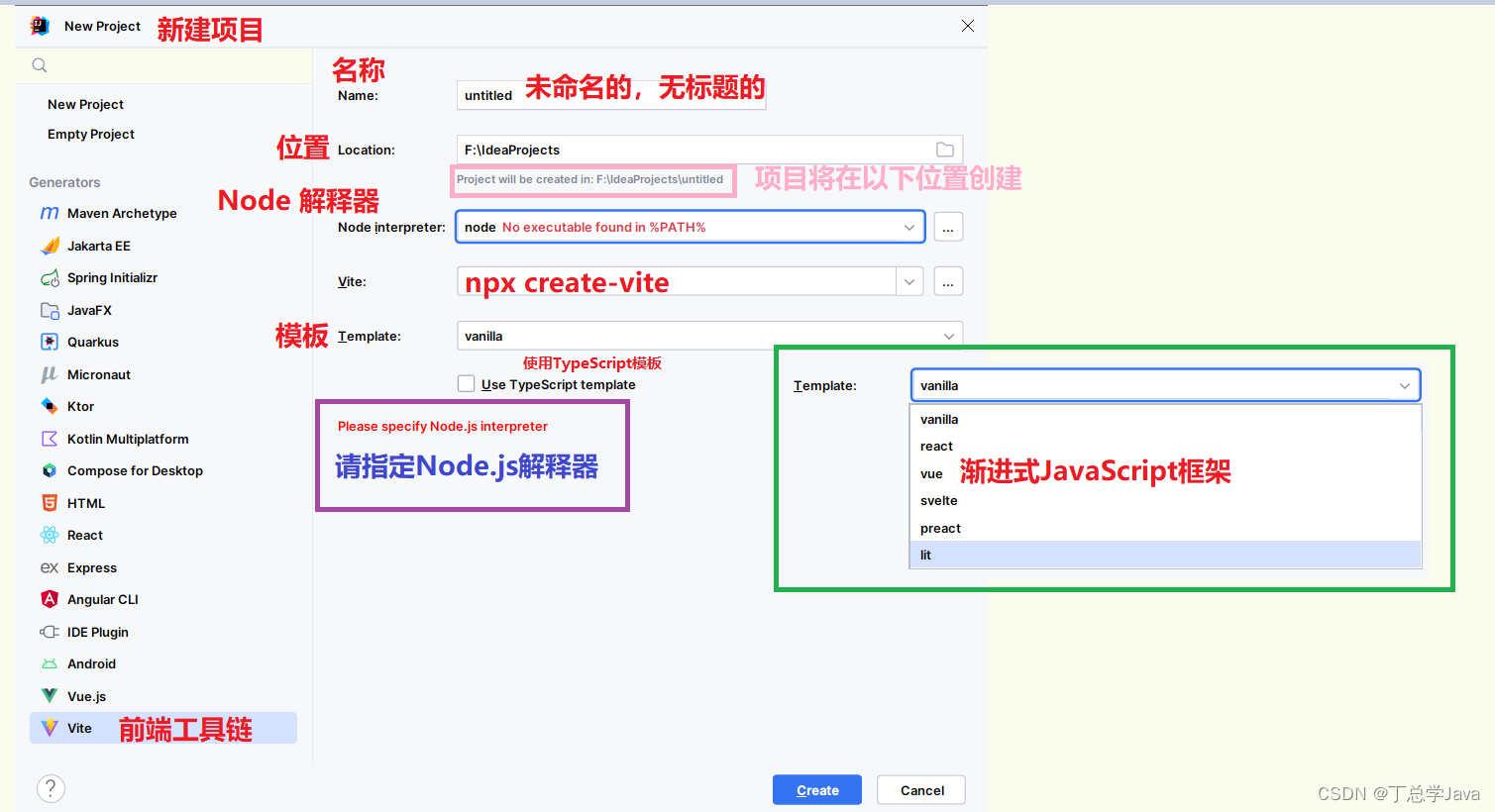Select the IDE Plugin label
This screenshot has height=812, width=1495.
tap(98, 632)
